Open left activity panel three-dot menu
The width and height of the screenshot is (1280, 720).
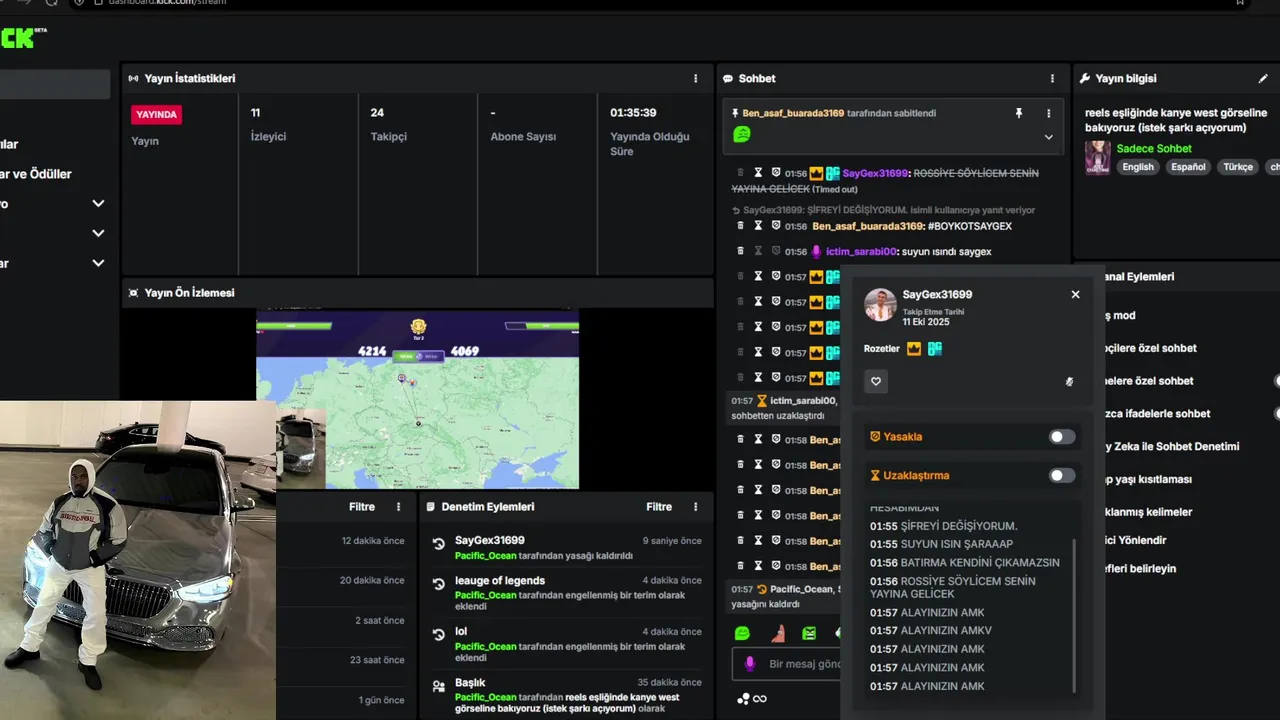pos(399,507)
